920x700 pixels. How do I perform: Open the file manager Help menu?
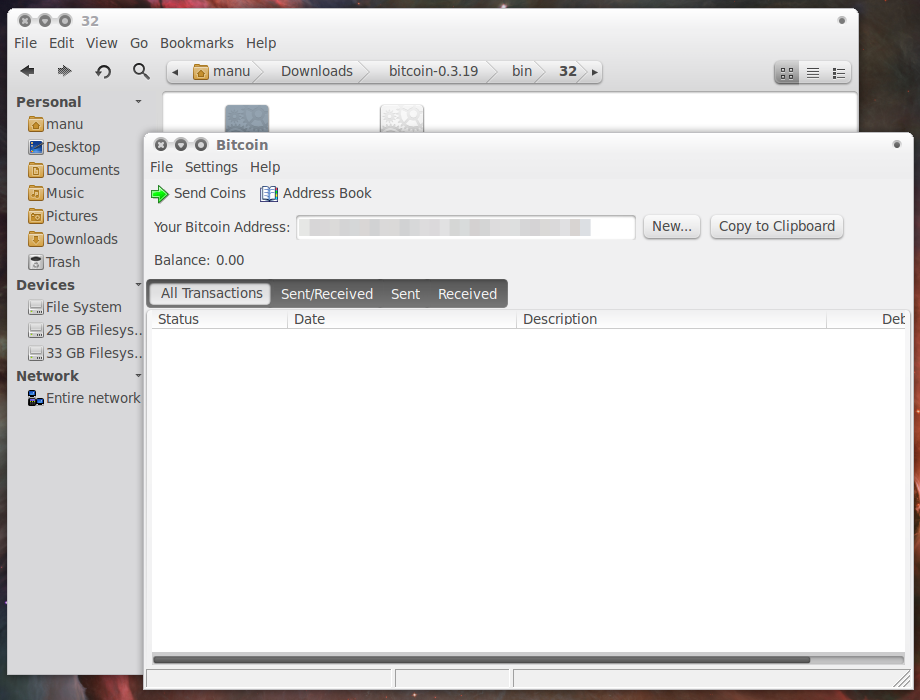(x=261, y=43)
